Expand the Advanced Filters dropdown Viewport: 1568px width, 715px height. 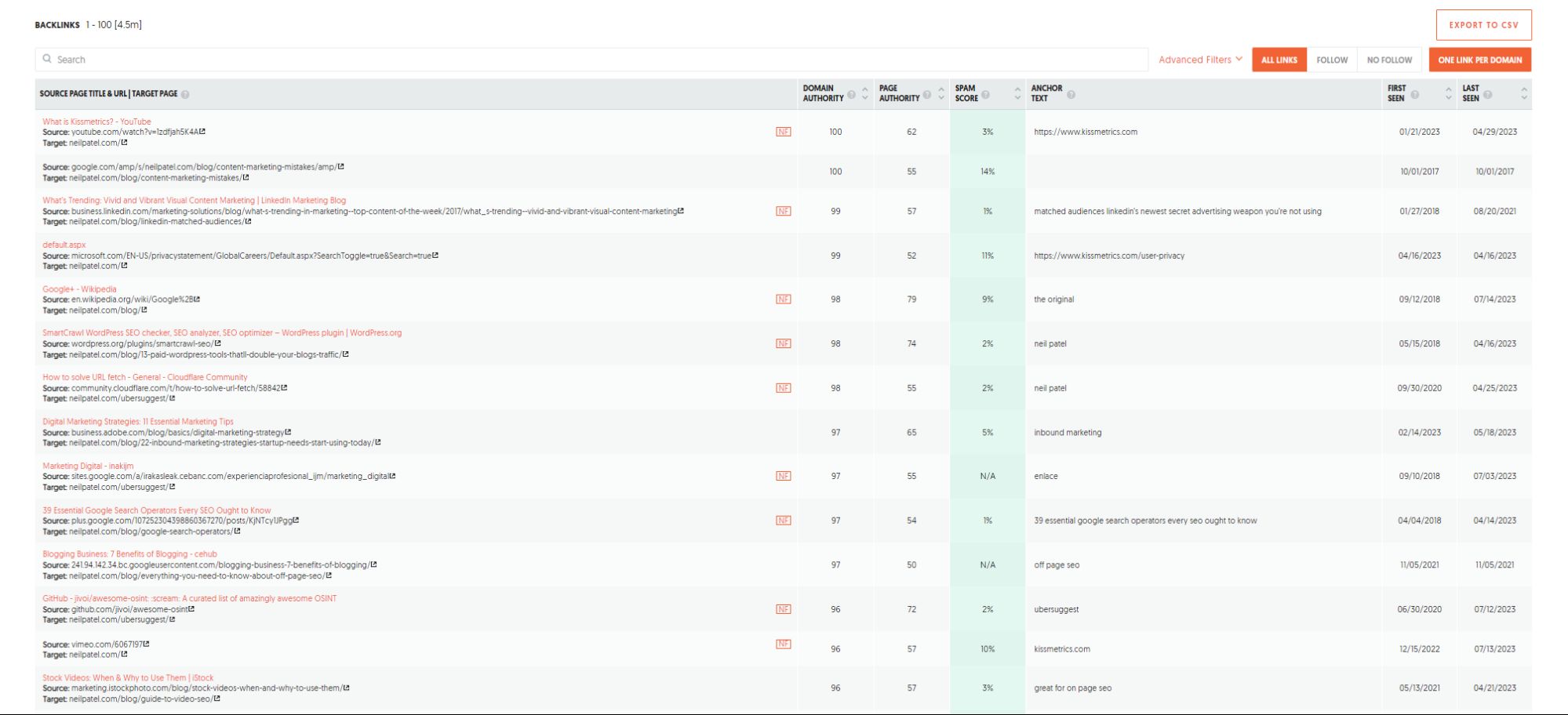tap(1200, 60)
